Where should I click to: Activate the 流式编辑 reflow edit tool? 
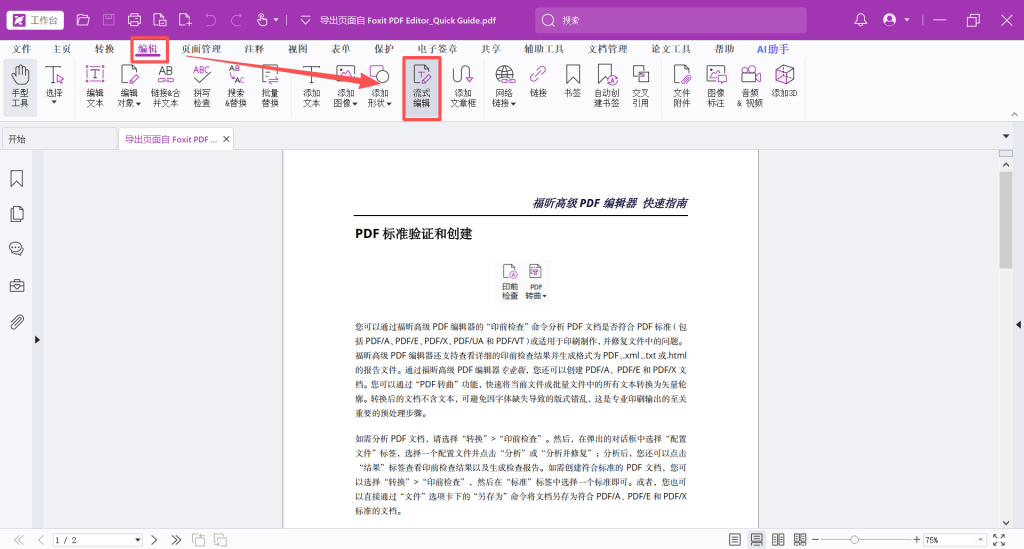point(421,87)
